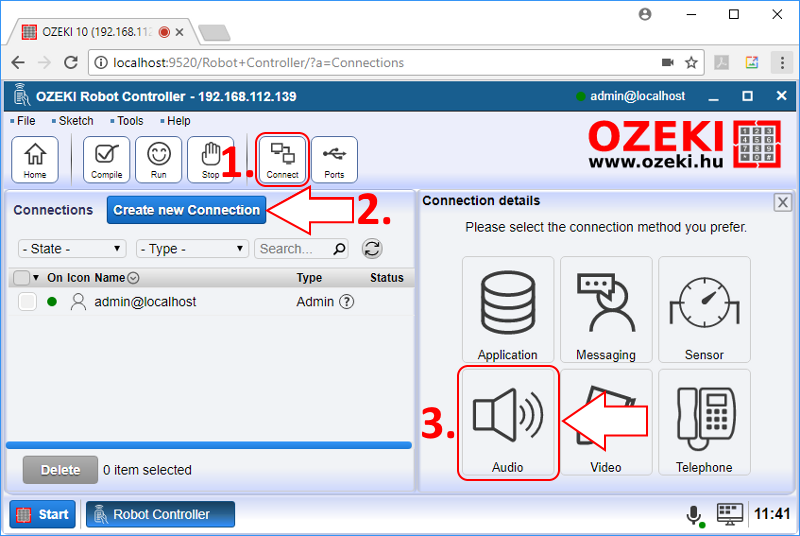Screen dimensions: 800x536
Task: Click the 11:41 clock in tray
Action: click(x=772, y=514)
